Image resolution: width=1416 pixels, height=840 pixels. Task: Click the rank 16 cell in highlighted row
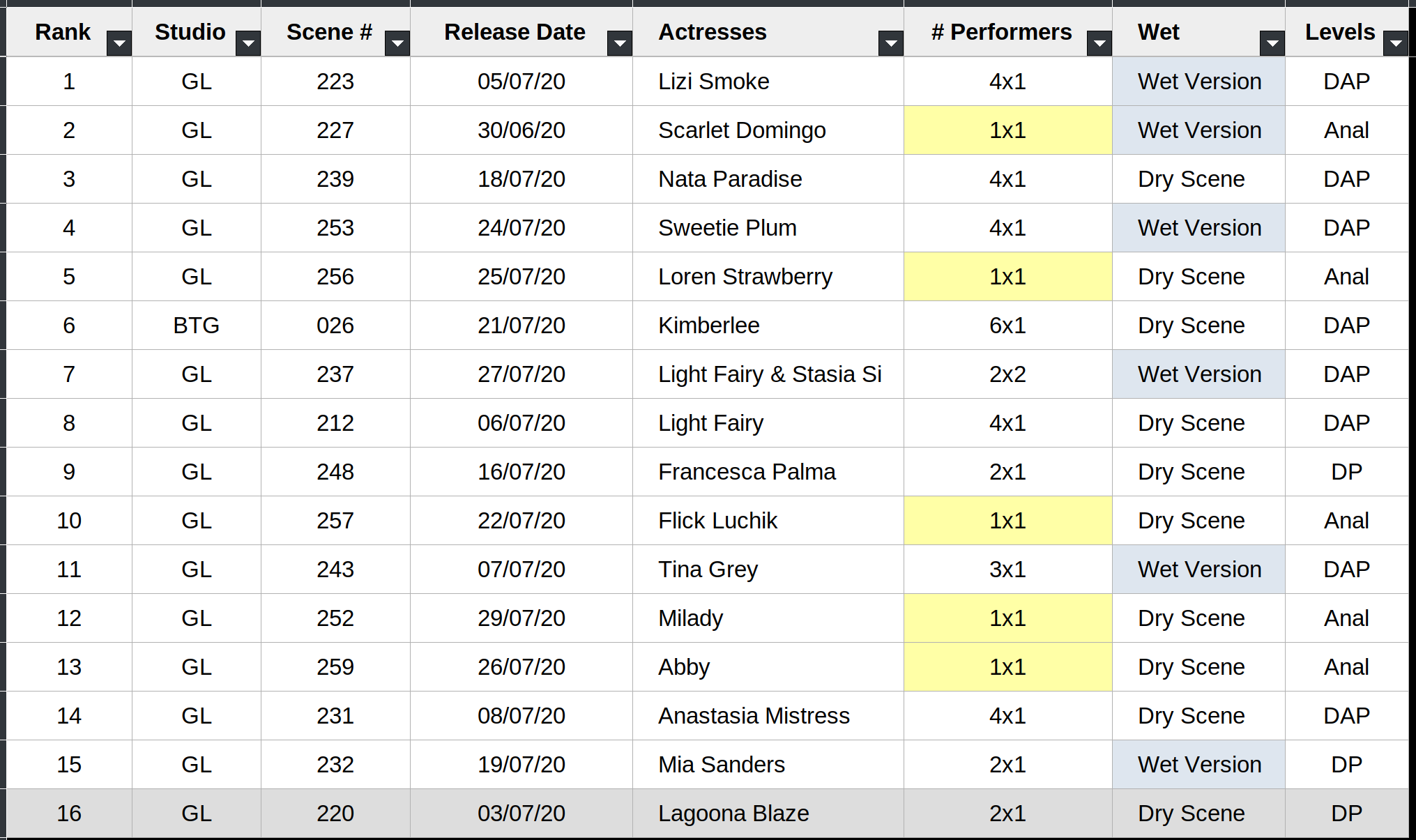68,814
